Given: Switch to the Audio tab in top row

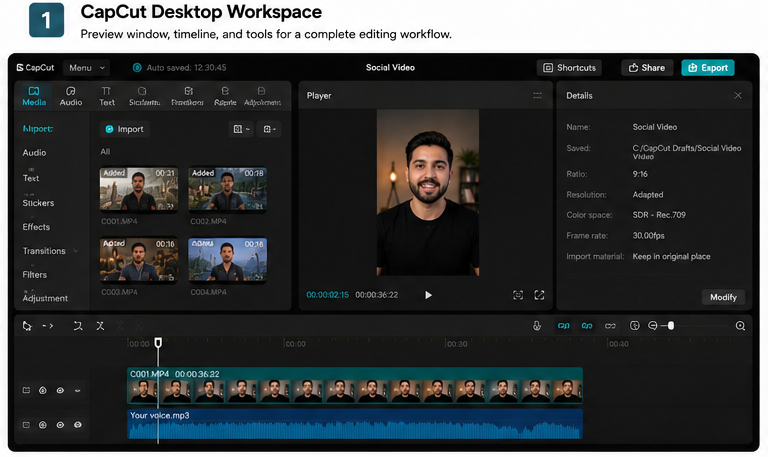Looking at the screenshot, I should 71,96.
